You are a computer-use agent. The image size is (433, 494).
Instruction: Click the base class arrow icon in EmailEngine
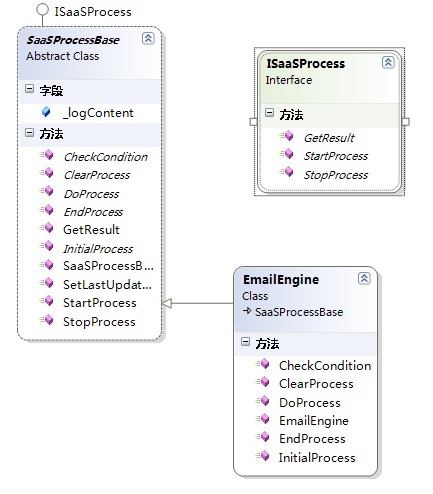(x=247, y=311)
